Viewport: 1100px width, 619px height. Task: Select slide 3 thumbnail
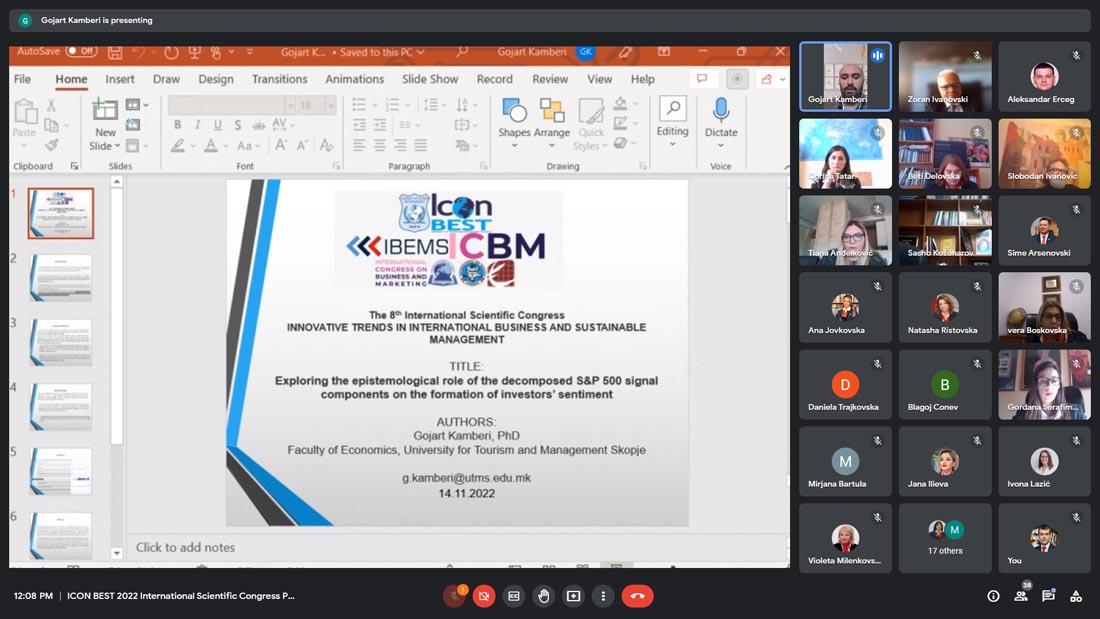[60, 342]
